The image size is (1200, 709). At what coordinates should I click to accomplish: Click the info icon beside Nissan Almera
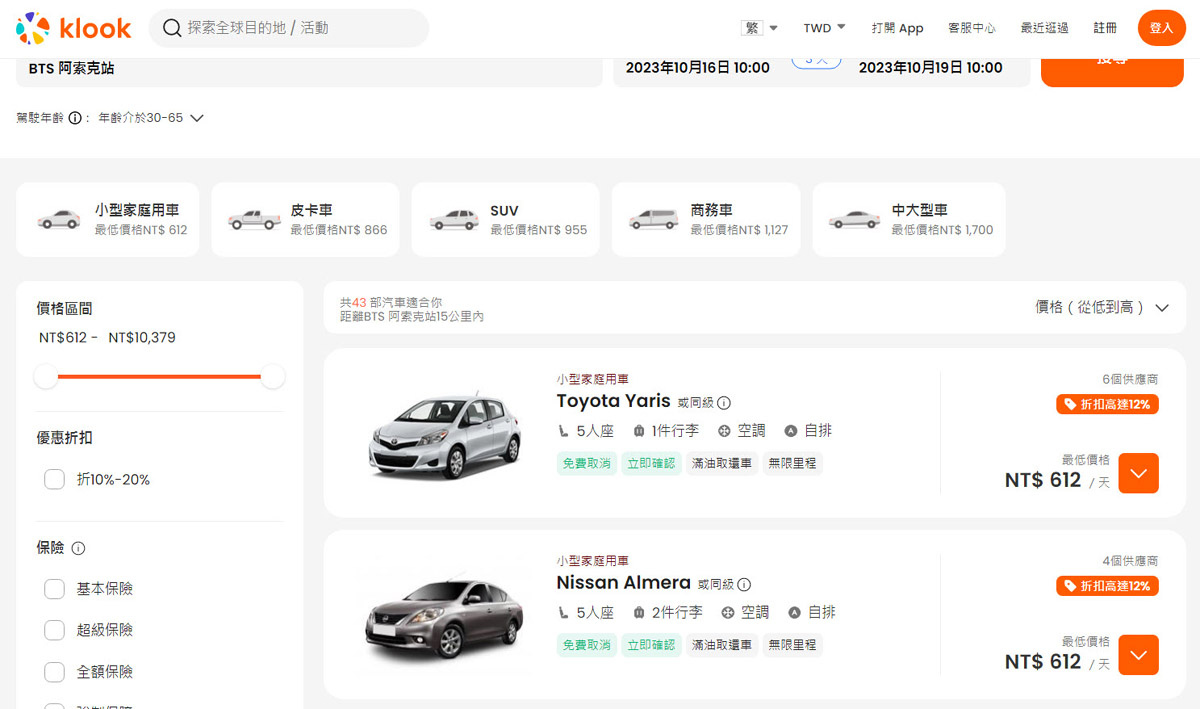[x=744, y=585]
